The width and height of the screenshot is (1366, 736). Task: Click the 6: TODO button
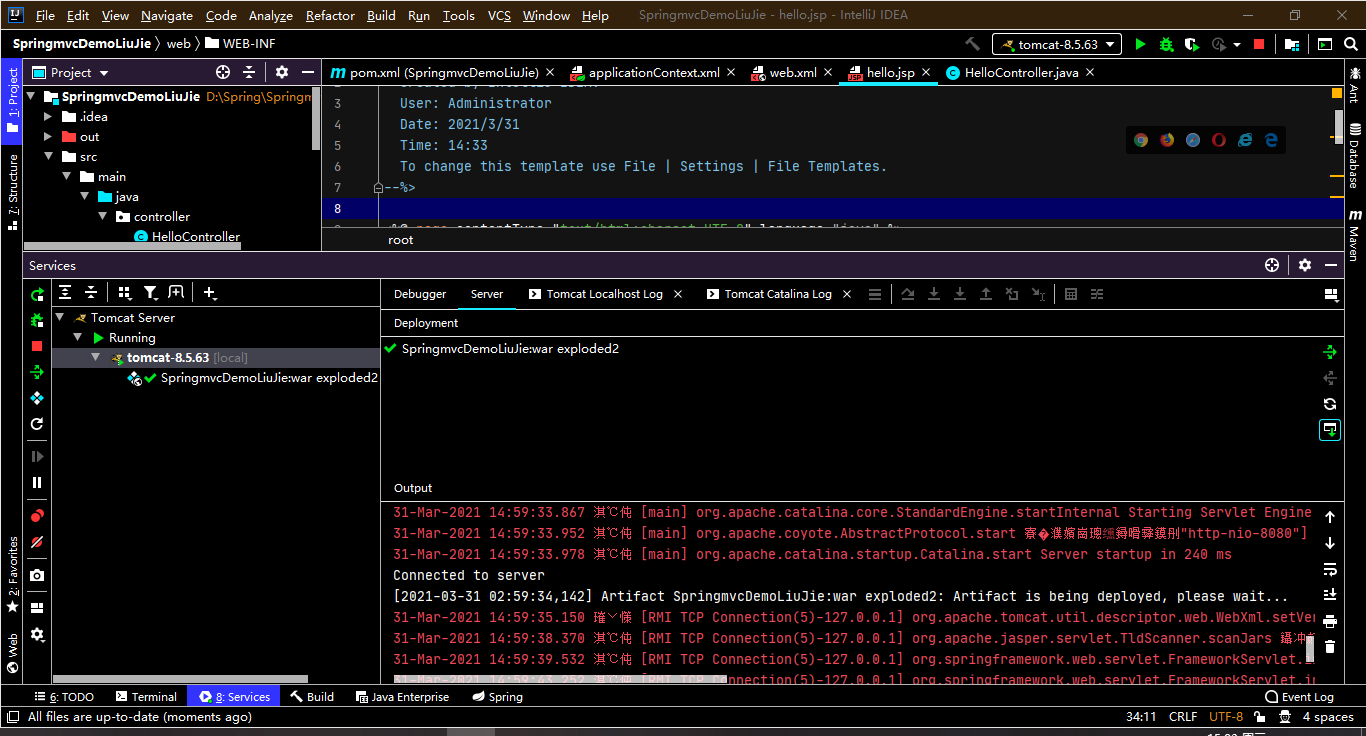pos(64,697)
